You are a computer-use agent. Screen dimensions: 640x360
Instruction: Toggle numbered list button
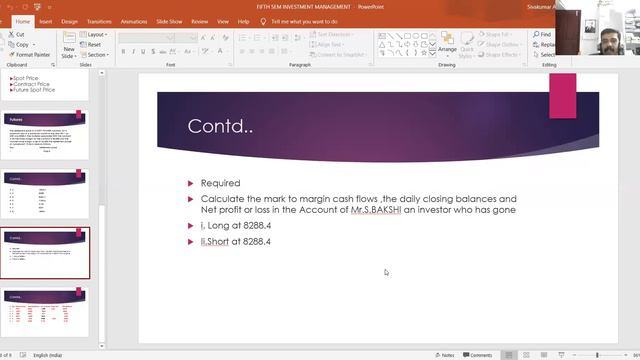pyautogui.click(x=258, y=38)
